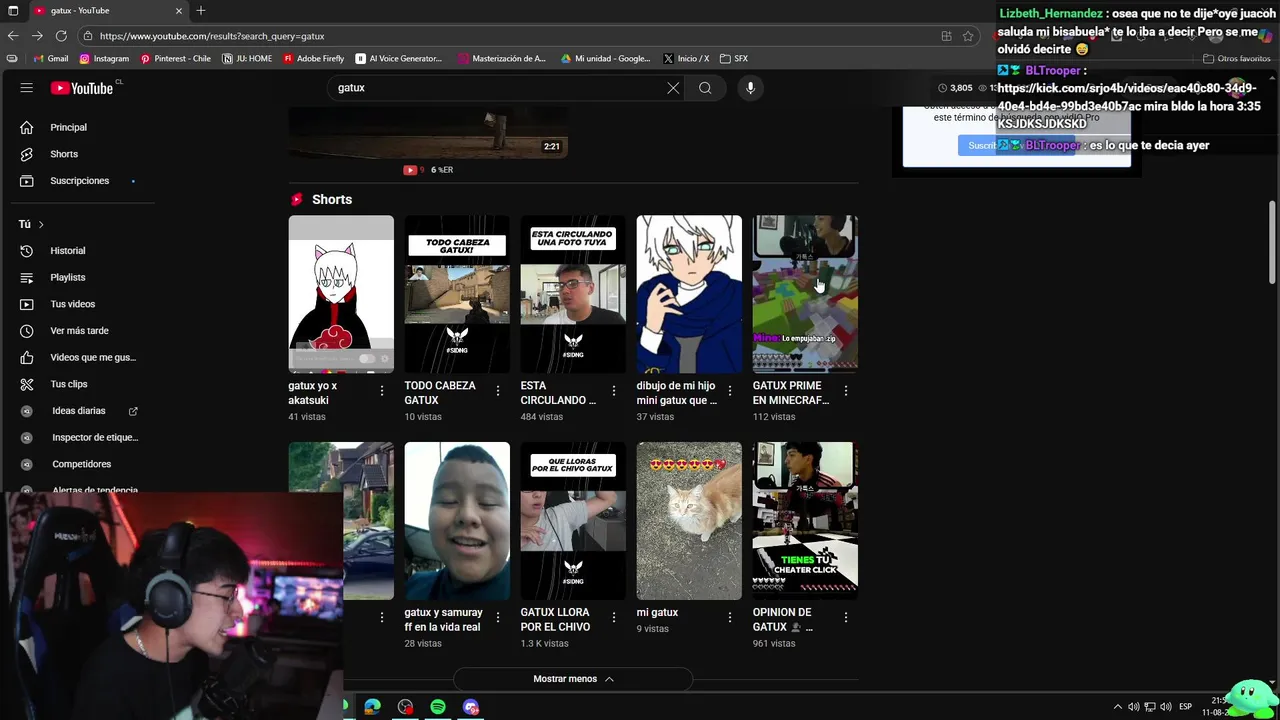
Task: Open options for OPINION DE GATUX short
Action: 846,618
